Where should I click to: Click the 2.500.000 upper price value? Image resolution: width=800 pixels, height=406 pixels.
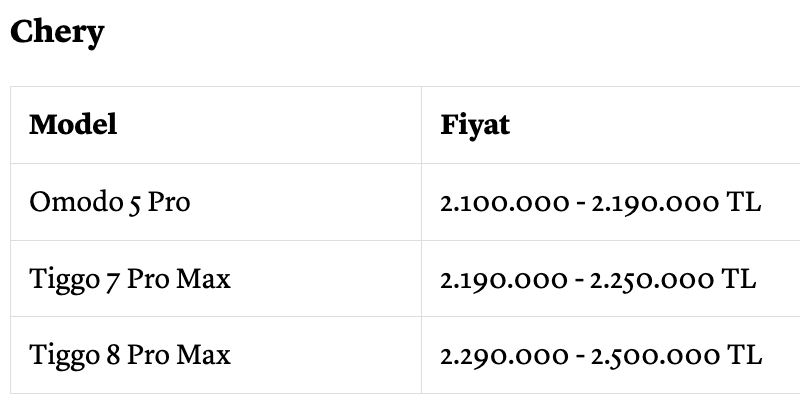point(656,357)
